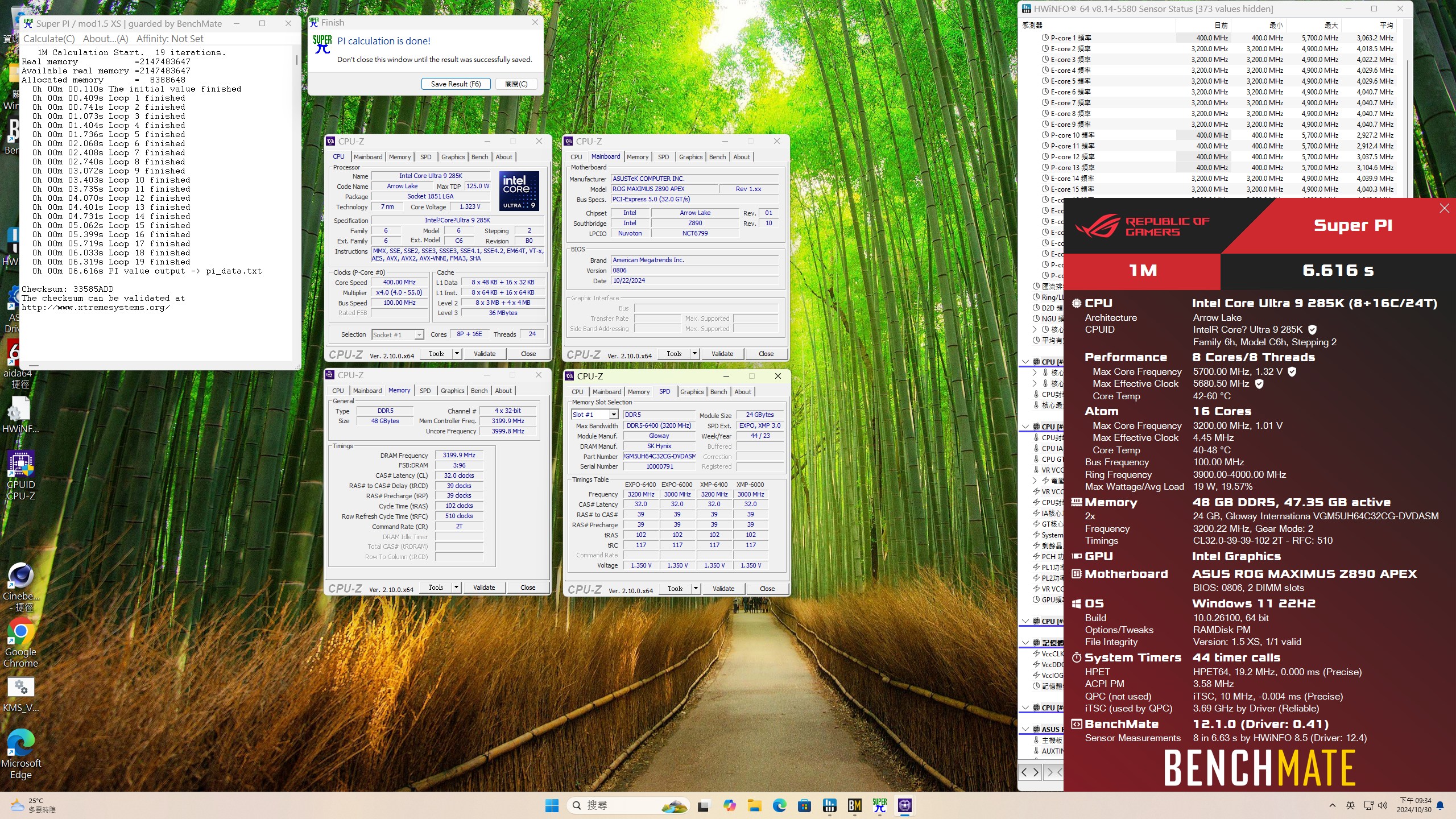Launch Copilot from the taskbar
Viewport: 1456px width, 819px height.
(x=729, y=805)
